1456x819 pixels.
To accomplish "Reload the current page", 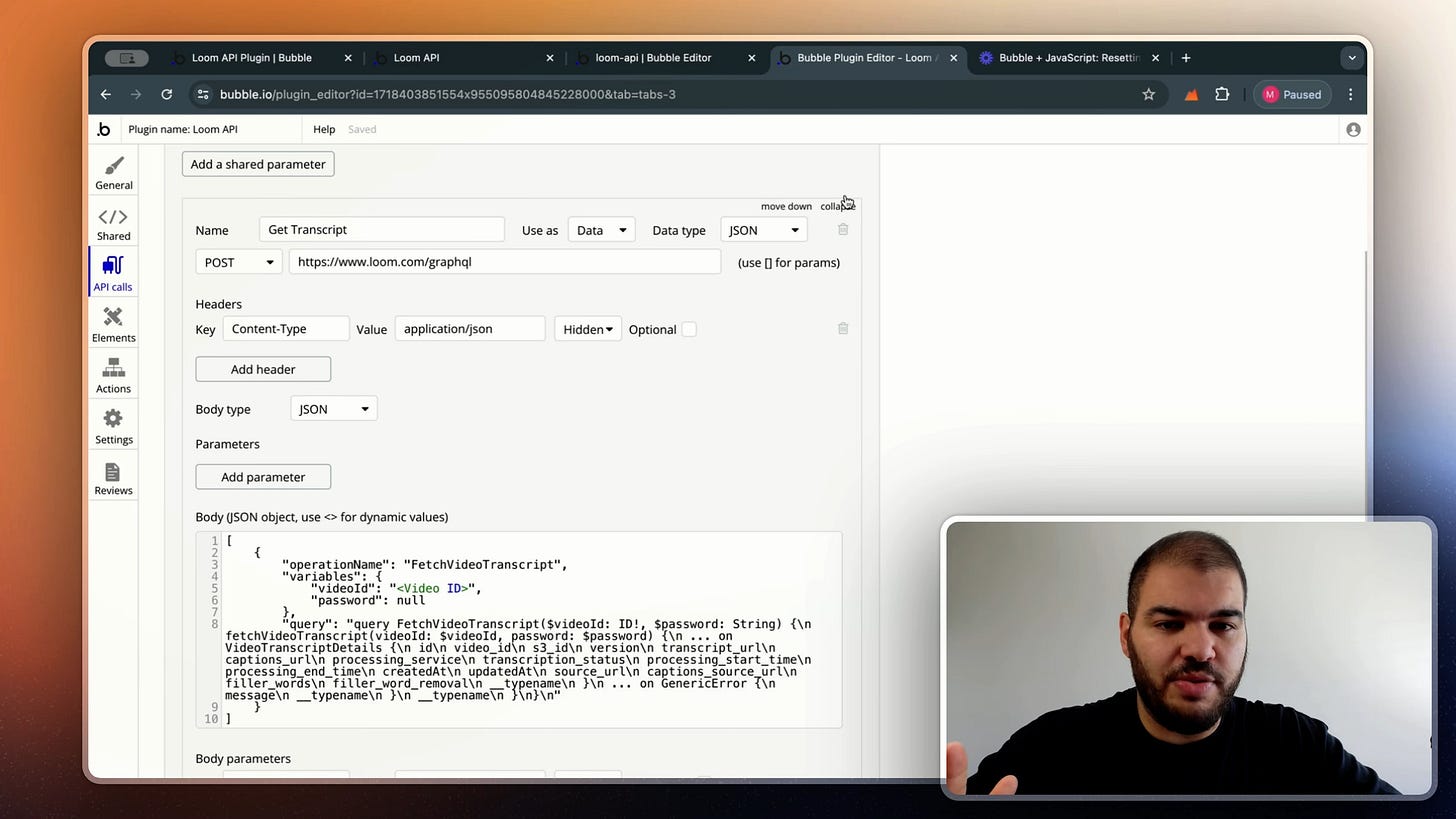I will coord(167,94).
